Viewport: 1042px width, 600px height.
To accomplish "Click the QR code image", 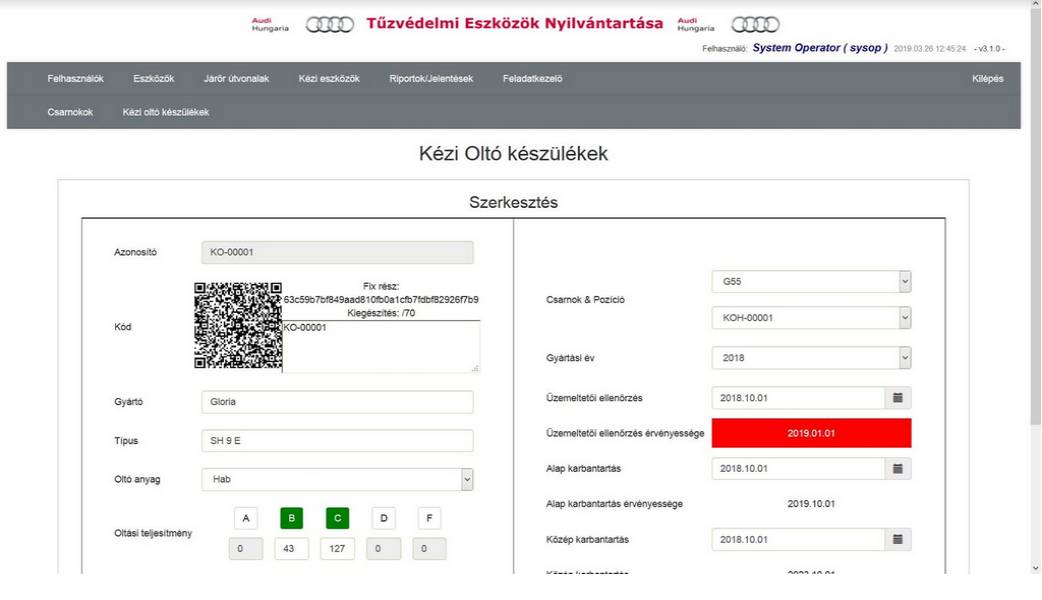I will 238,326.
